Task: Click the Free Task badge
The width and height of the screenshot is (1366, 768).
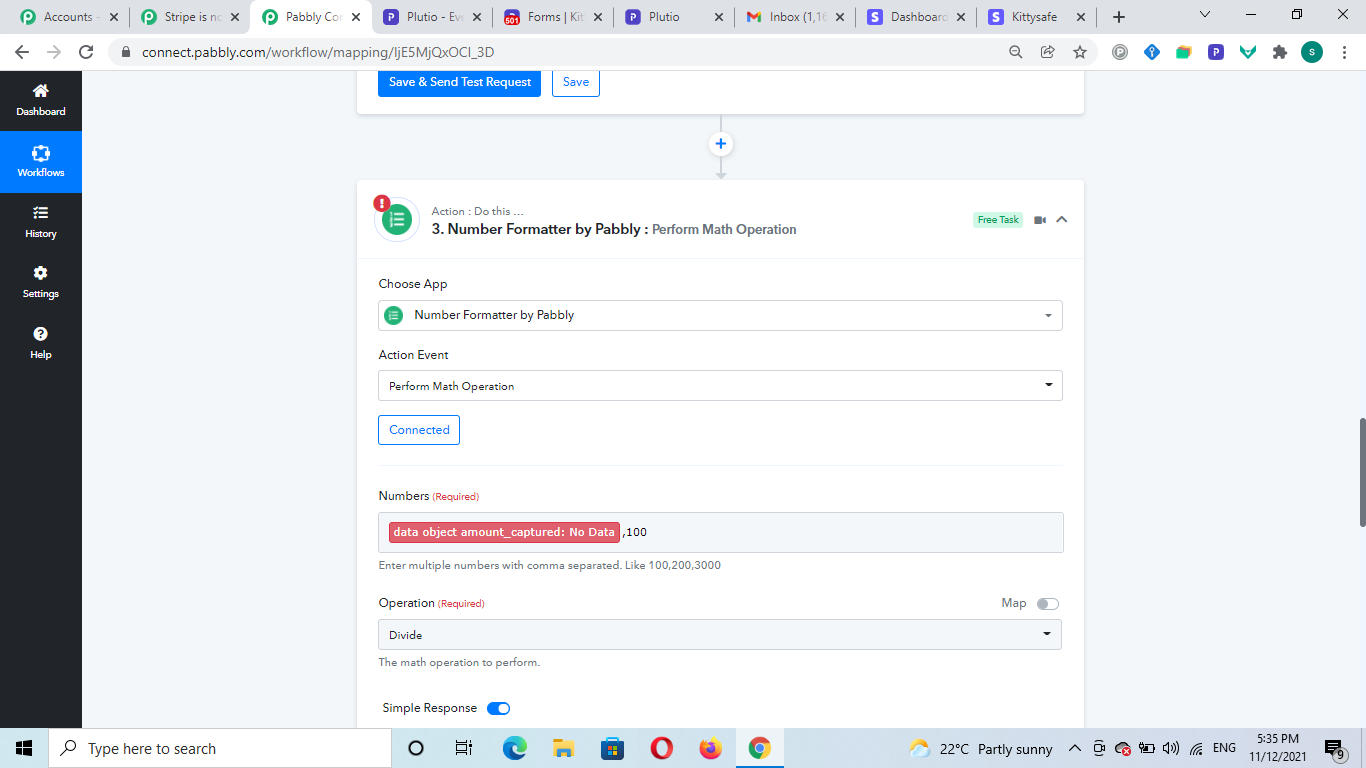Action: click(998, 220)
